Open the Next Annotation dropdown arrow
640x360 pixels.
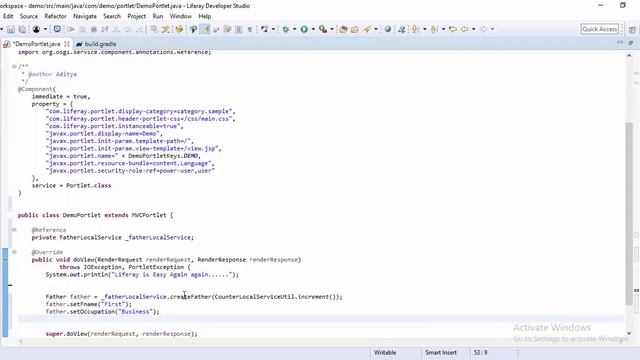pyautogui.click(x=424, y=29)
